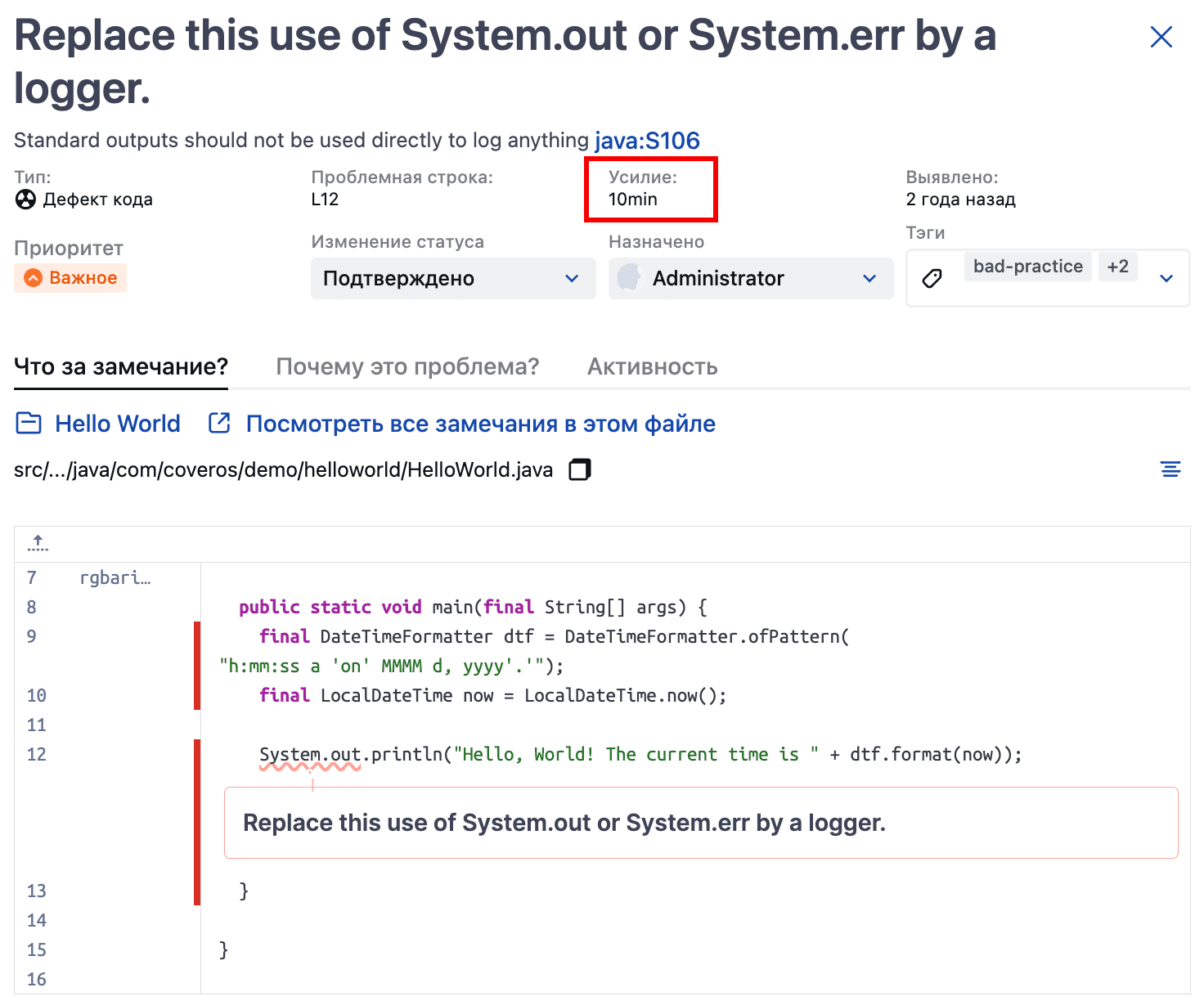The height and width of the screenshot is (1001, 1204).
Task: Copy the file path to clipboard
Action: pos(580,469)
